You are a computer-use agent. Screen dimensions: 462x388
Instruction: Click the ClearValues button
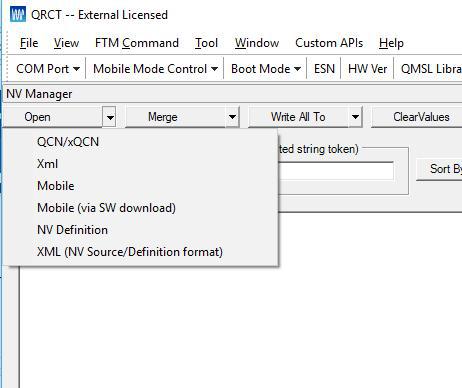pyautogui.click(x=421, y=117)
